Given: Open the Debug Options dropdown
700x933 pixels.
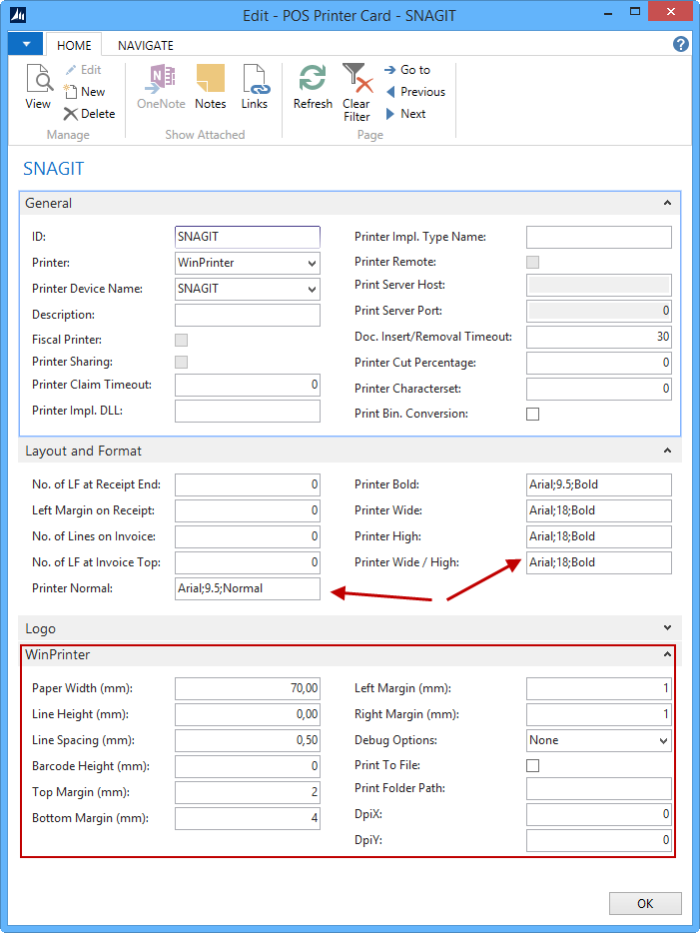Looking at the screenshot, I should click(x=663, y=741).
